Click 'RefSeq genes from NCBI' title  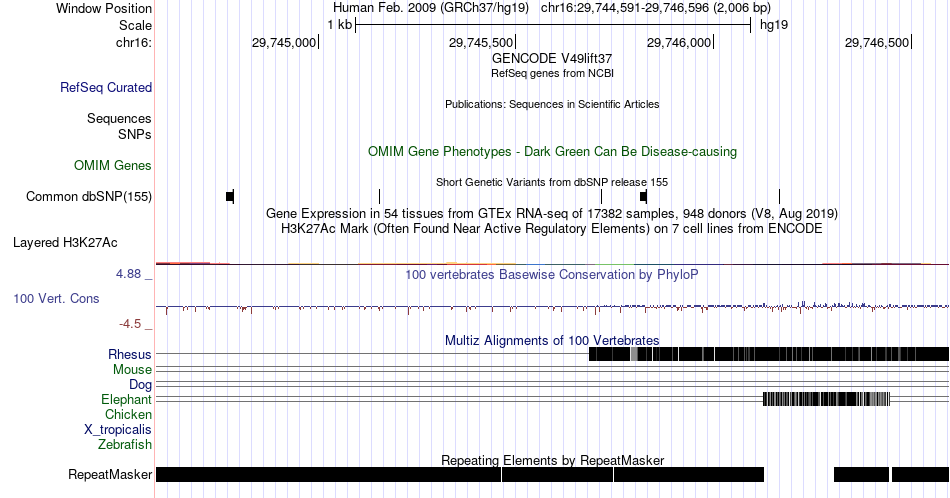552,73
